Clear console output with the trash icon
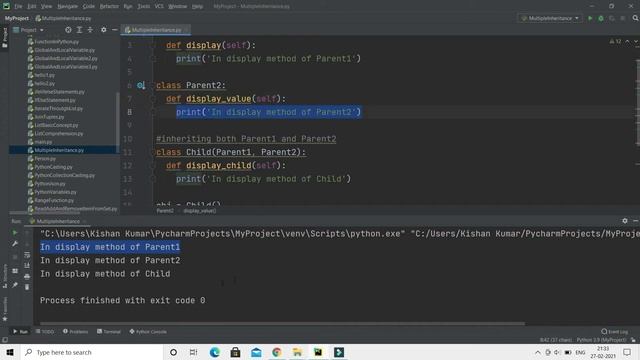 tap(27, 287)
